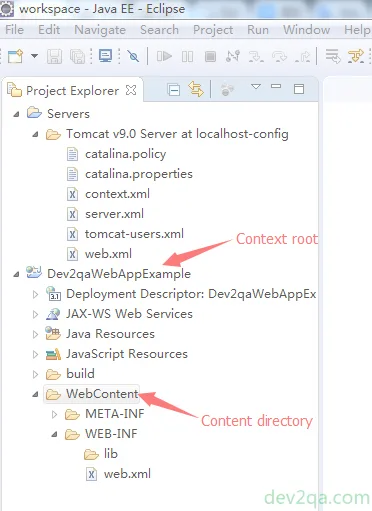Screen dimensions: 372x511
Task: Click the Open Console monitor icon
Action: 106,56
